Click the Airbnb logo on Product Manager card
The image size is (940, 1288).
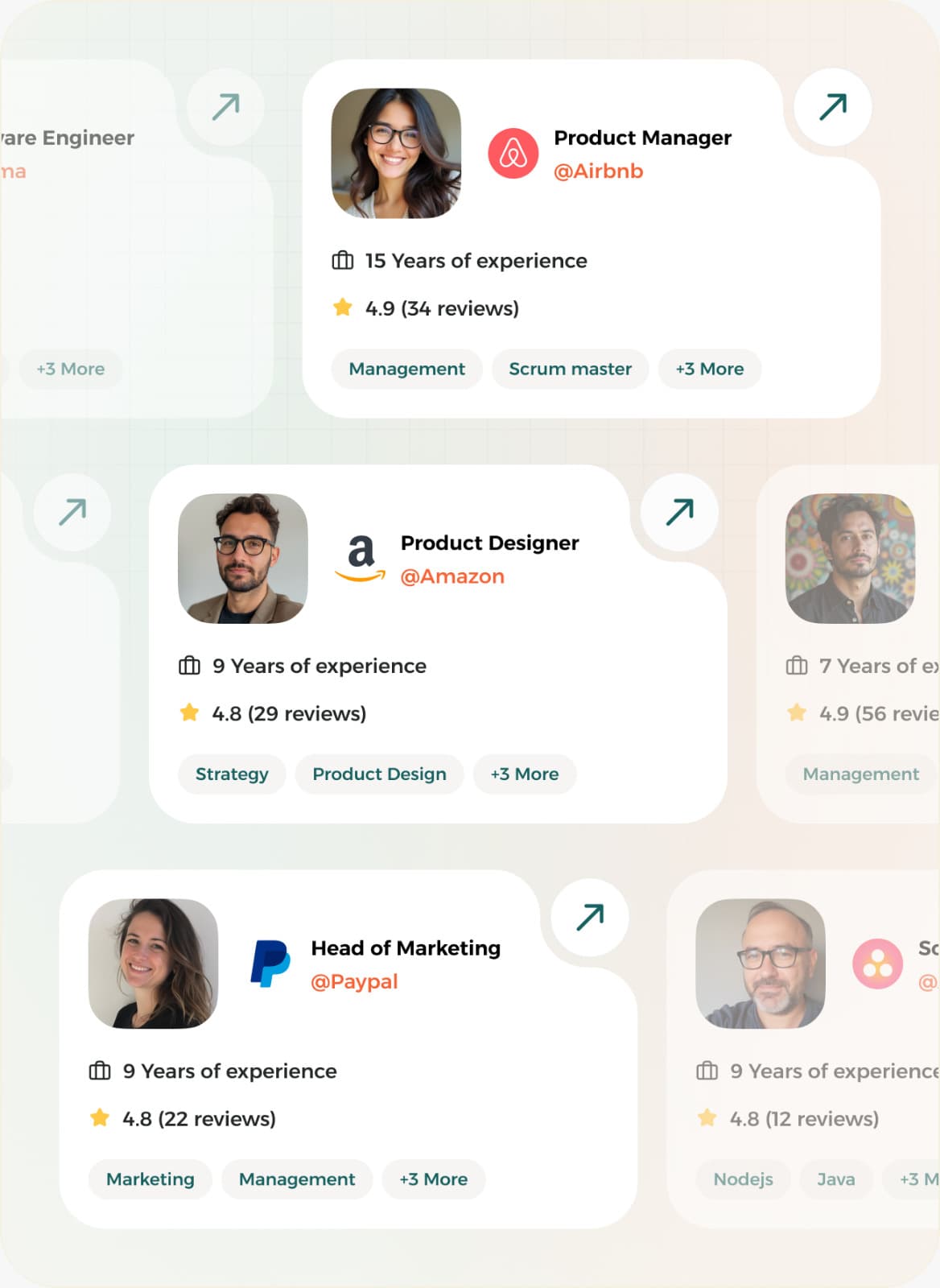point(515,154)
